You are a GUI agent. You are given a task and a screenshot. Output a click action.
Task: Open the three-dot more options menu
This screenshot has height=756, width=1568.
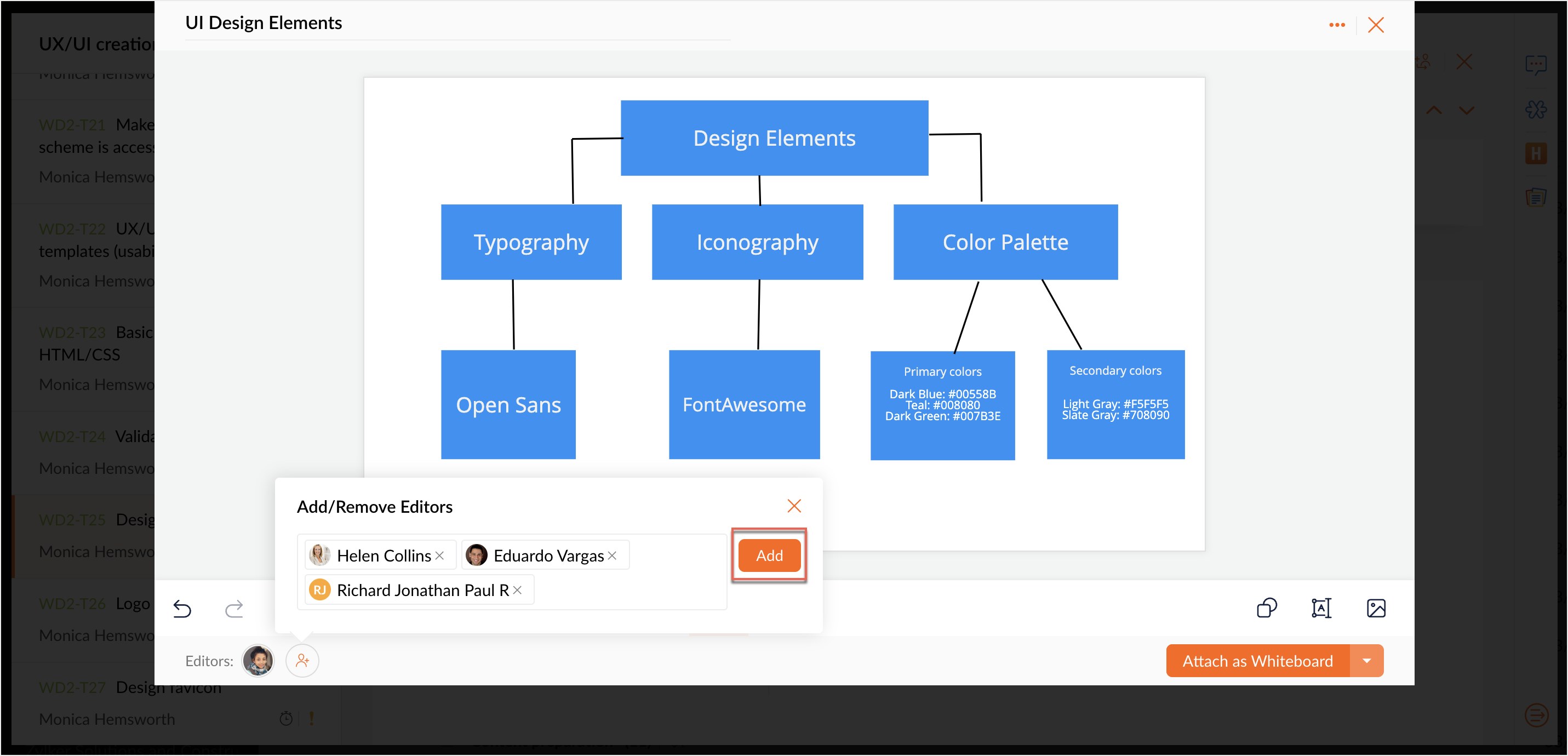1337,25
